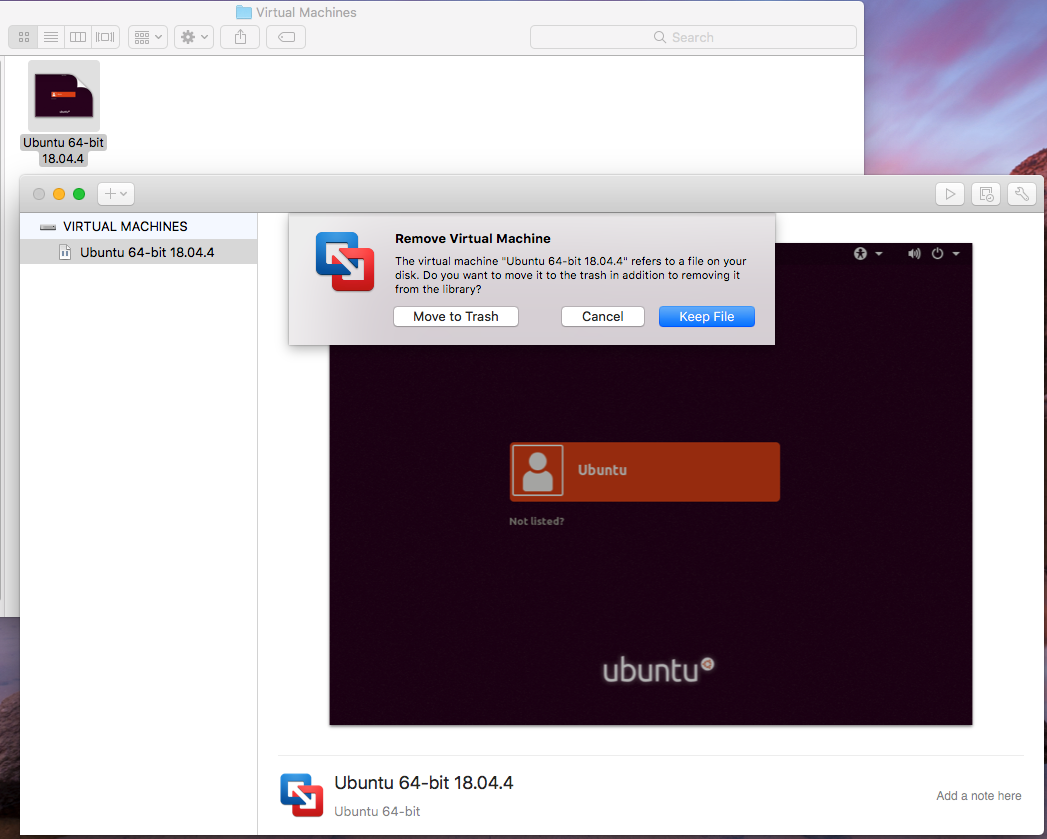1047x839 pixels.
Task: Click the 'Ubuntu 64-bit' subtitle text
Action: (x=377, y=812)
